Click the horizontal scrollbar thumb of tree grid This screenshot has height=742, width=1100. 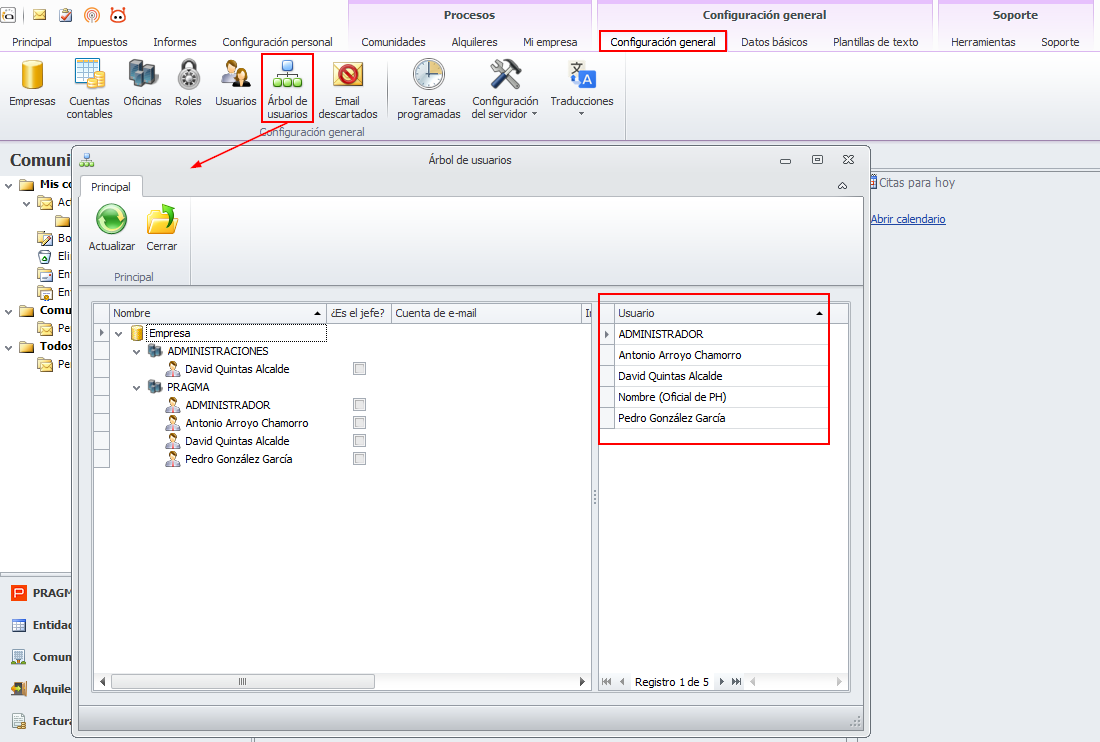[243, 682]
